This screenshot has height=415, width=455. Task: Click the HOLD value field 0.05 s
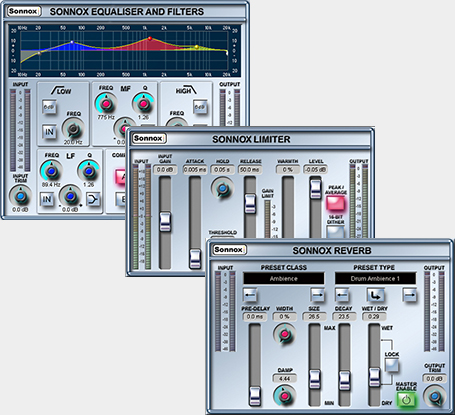click(x=222, y=170)
